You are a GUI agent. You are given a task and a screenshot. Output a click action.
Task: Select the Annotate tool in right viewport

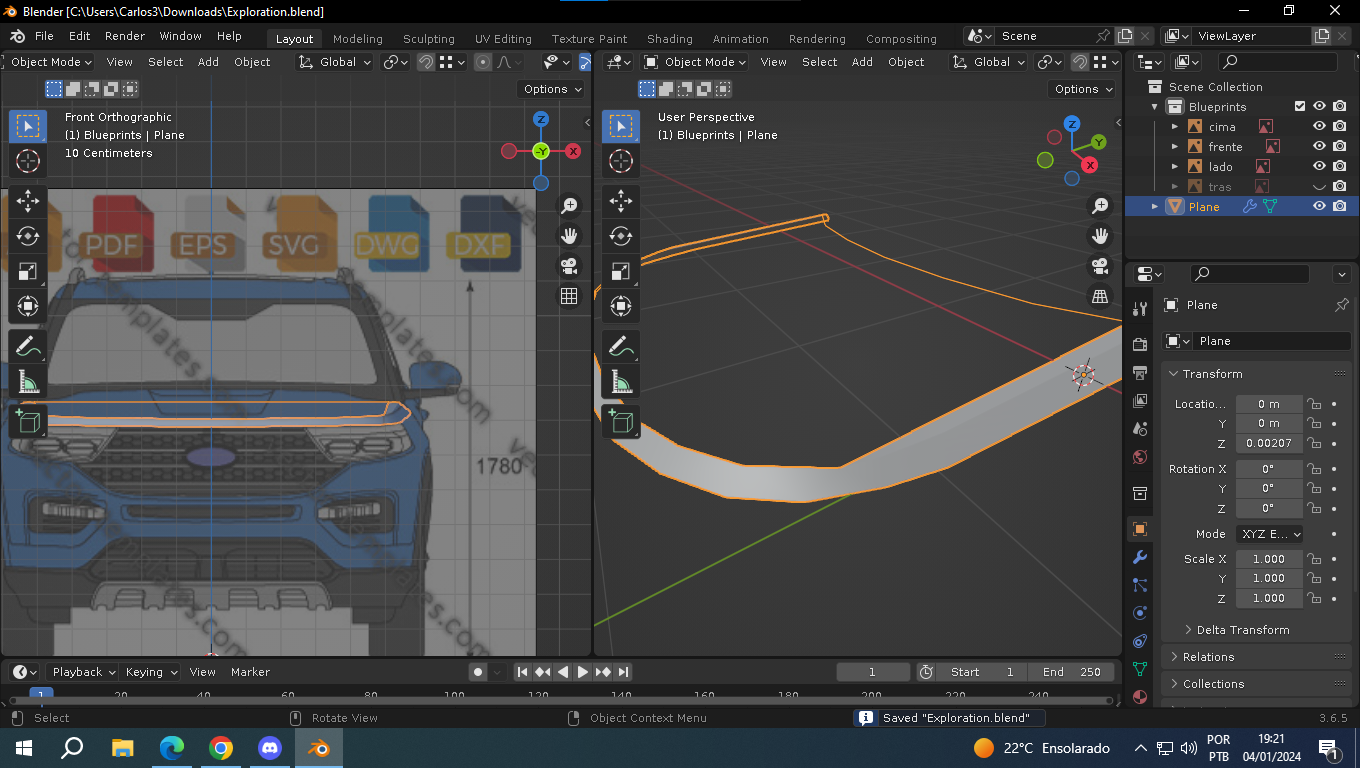coord(621,347)
